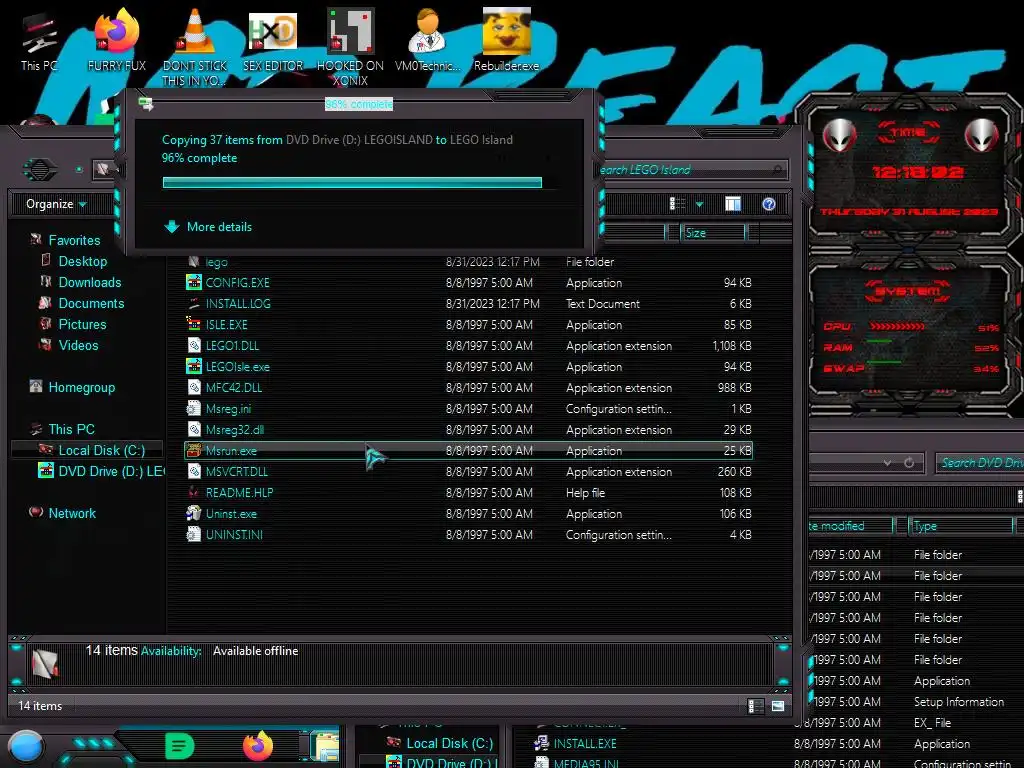Open Firefox from the taskbar
Image resolution: width=1024 pixels, height=768 pixels.
pos(258,746)
